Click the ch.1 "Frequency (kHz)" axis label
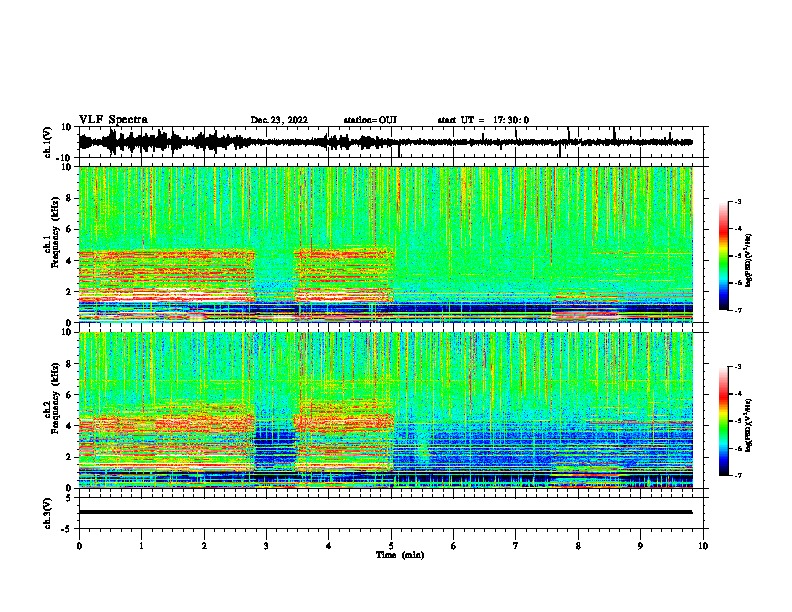The width and height of the screenshot is (792, 612). point(55,233)
